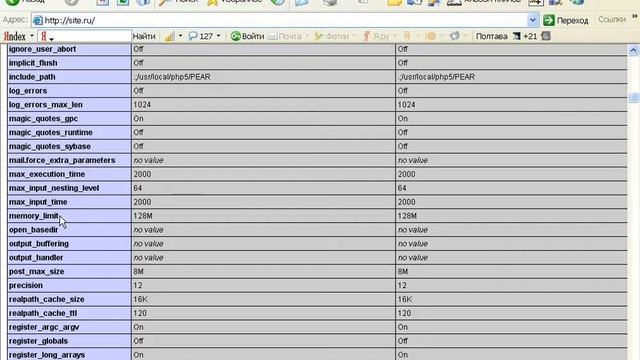
Task: Click the orange Я bookmarks icon
Action: (407, 36)
